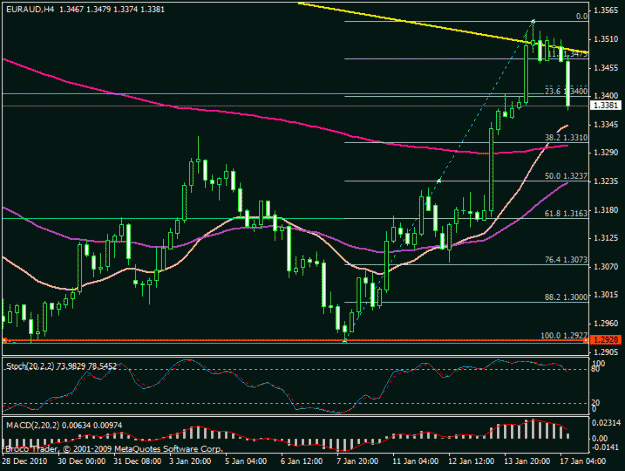Click the 7 Jan 20:00 date label
Viewport: 625px width, 471px height.
(357, 461)
